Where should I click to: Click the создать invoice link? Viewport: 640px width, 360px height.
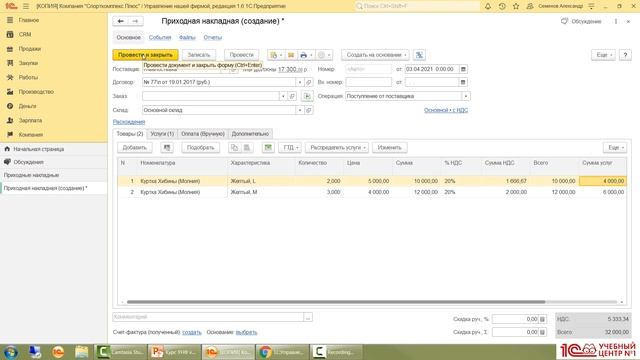coord(192,332)
